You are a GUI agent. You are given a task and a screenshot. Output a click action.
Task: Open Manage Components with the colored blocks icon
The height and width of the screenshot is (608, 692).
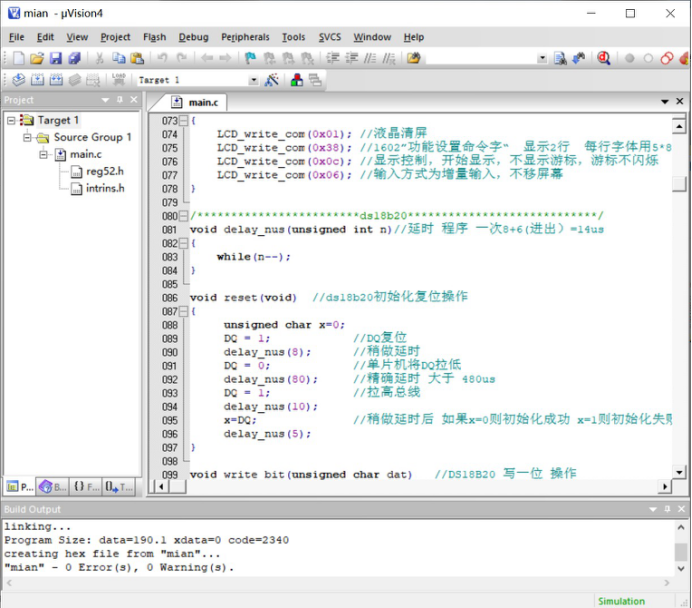[297, 80]
